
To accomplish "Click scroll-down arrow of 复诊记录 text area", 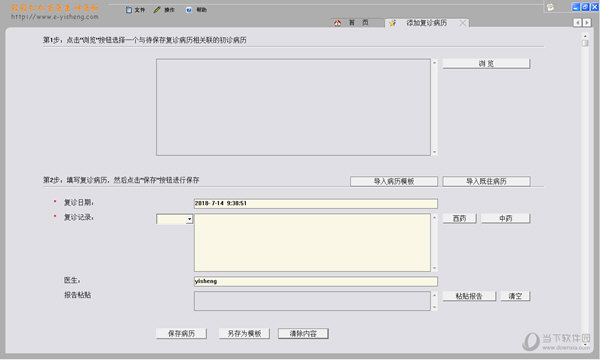I will (x=434, y=268).
